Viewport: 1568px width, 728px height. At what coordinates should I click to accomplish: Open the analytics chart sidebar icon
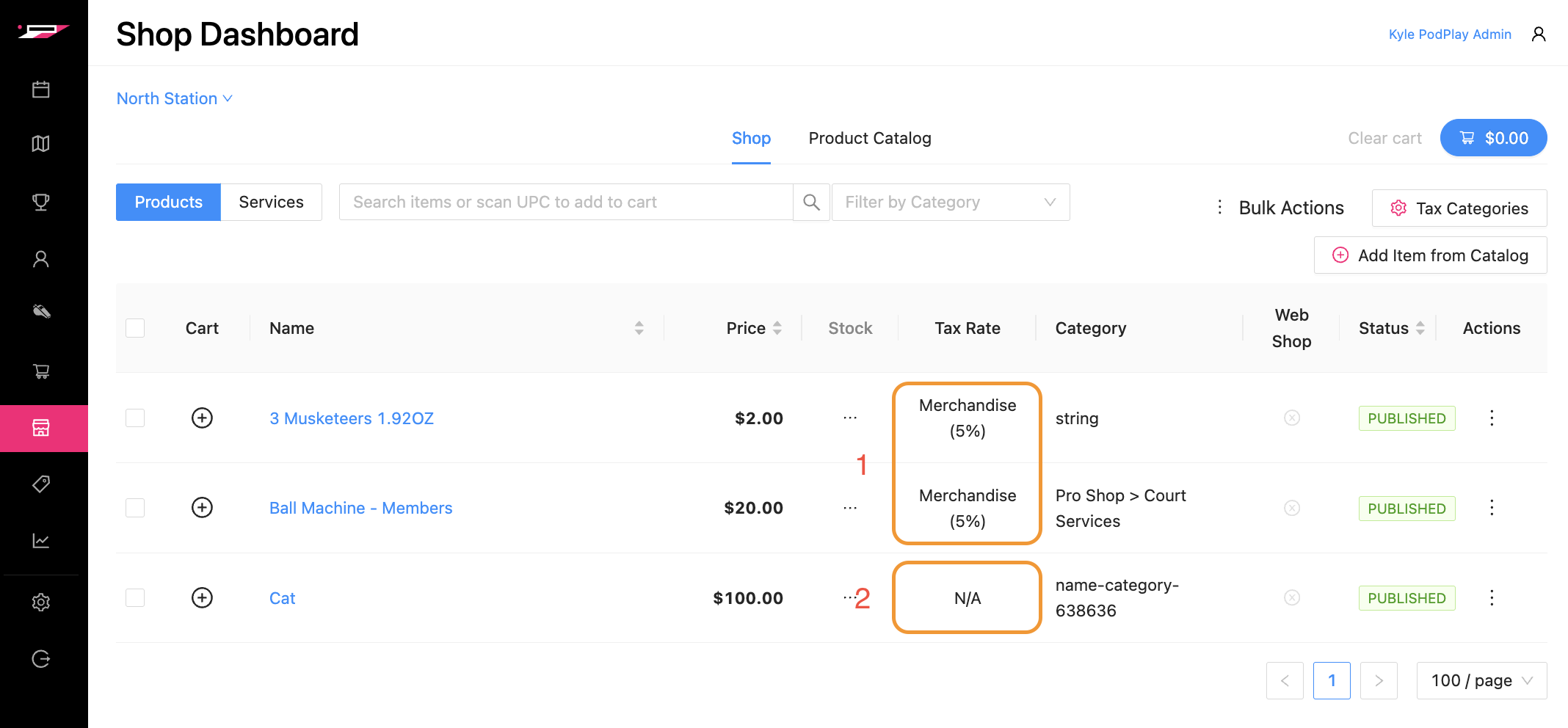[x=41, y=541]
